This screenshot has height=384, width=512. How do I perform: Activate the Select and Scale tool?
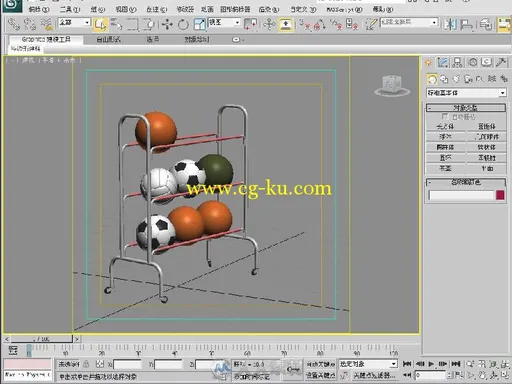point(199,25)
